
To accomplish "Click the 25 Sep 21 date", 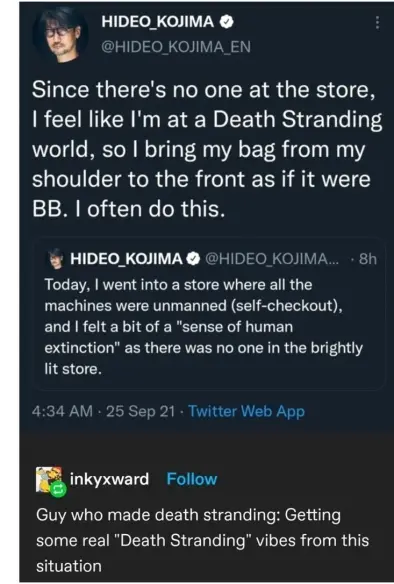I will tap(140, 411).
